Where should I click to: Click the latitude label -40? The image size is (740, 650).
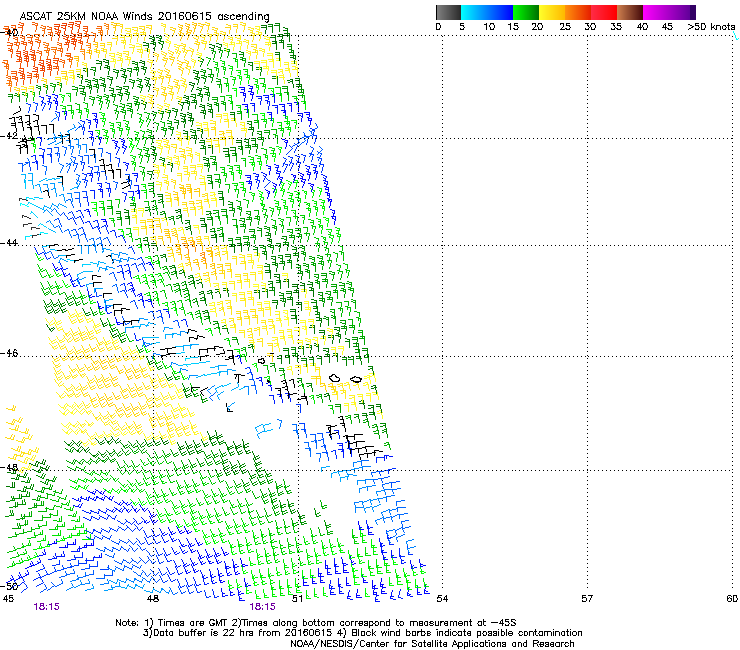pyautogui.click(x=9, y=33)
